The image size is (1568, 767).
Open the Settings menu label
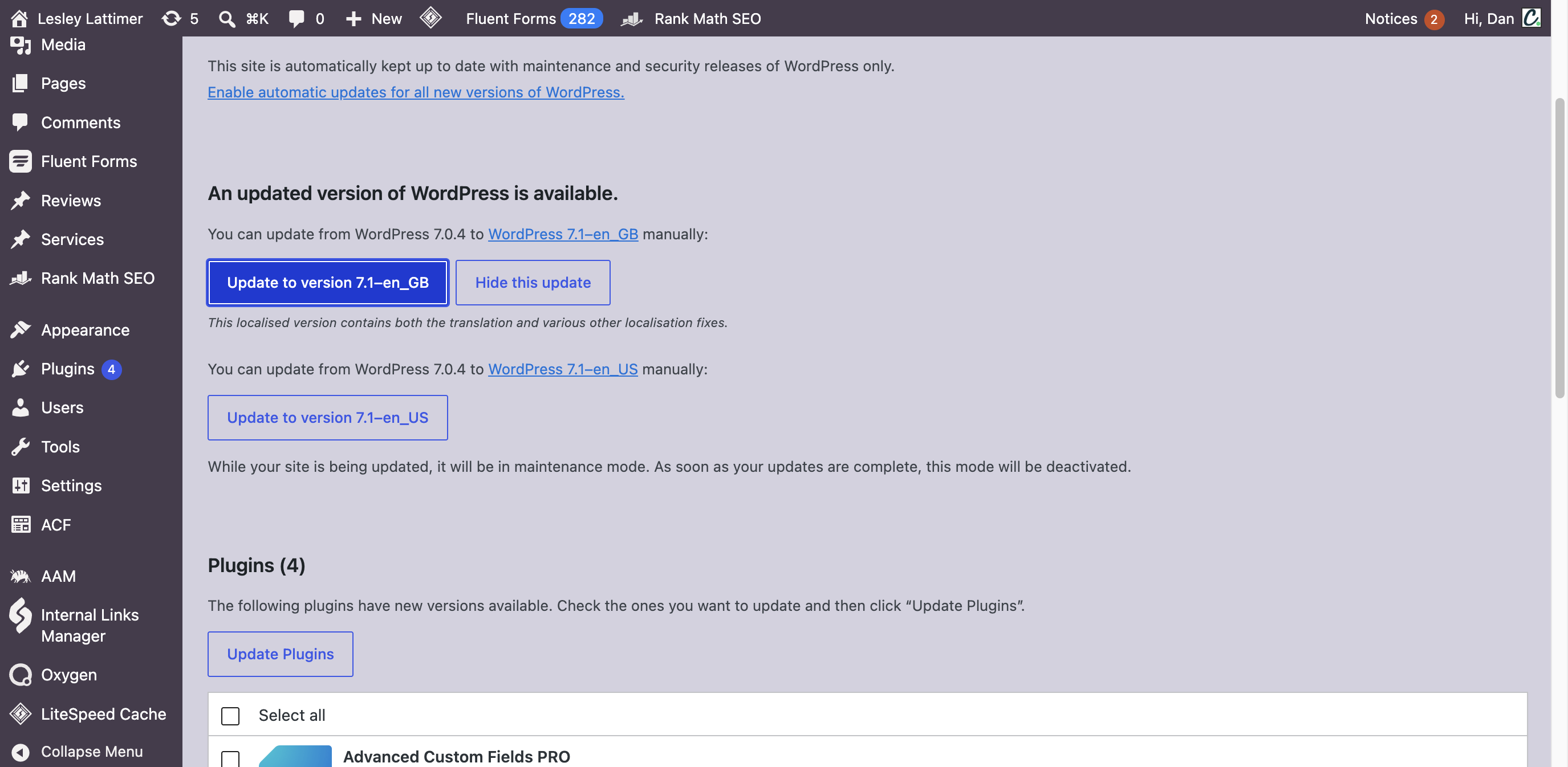[x=71, y=486]
